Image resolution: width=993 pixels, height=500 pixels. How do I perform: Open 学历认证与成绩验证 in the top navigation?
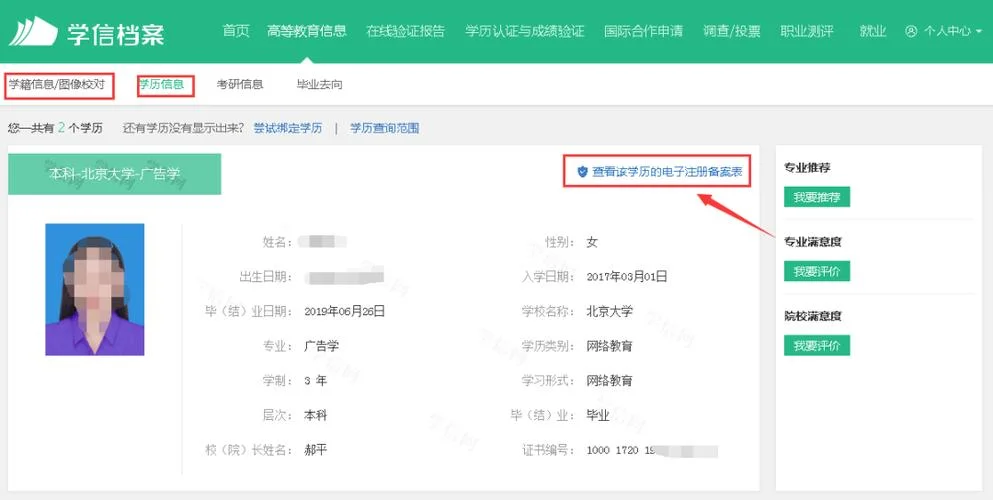tap(524, 31)
